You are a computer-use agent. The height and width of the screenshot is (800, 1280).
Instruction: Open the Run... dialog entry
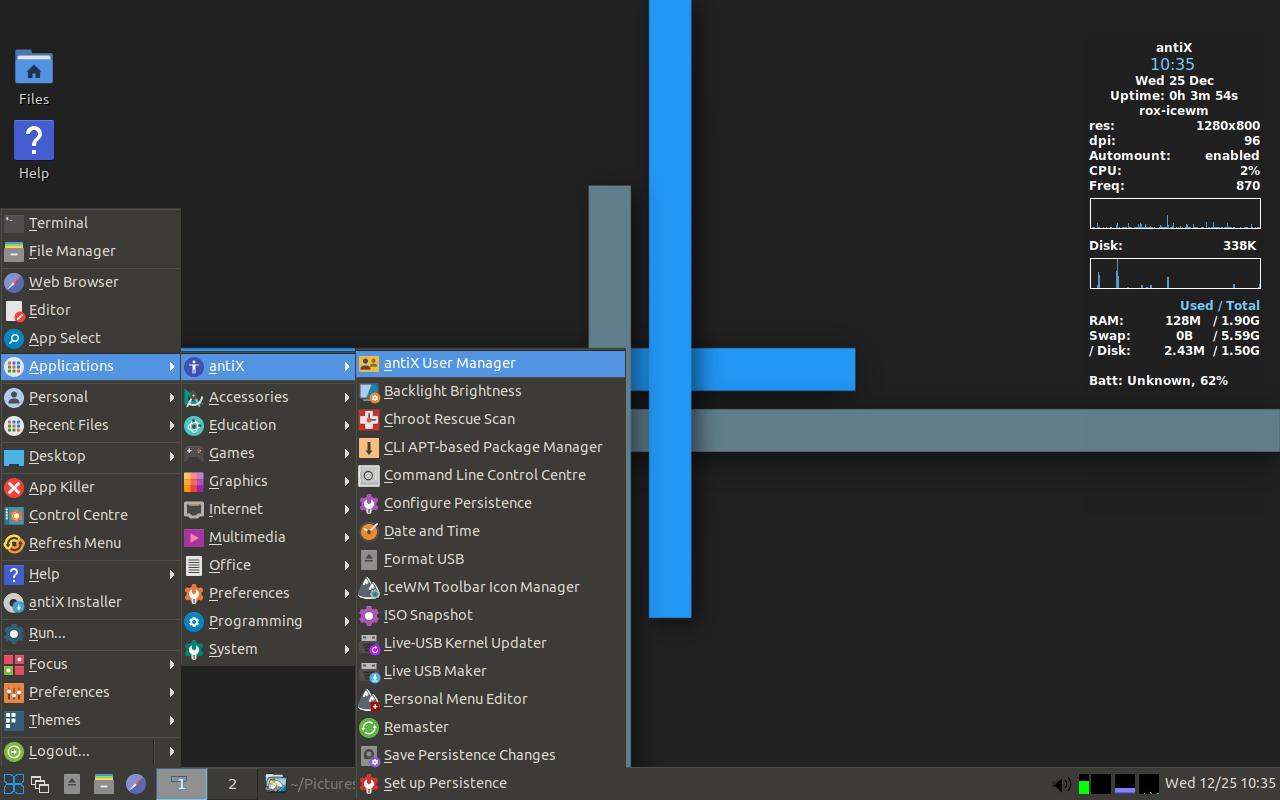91,633
